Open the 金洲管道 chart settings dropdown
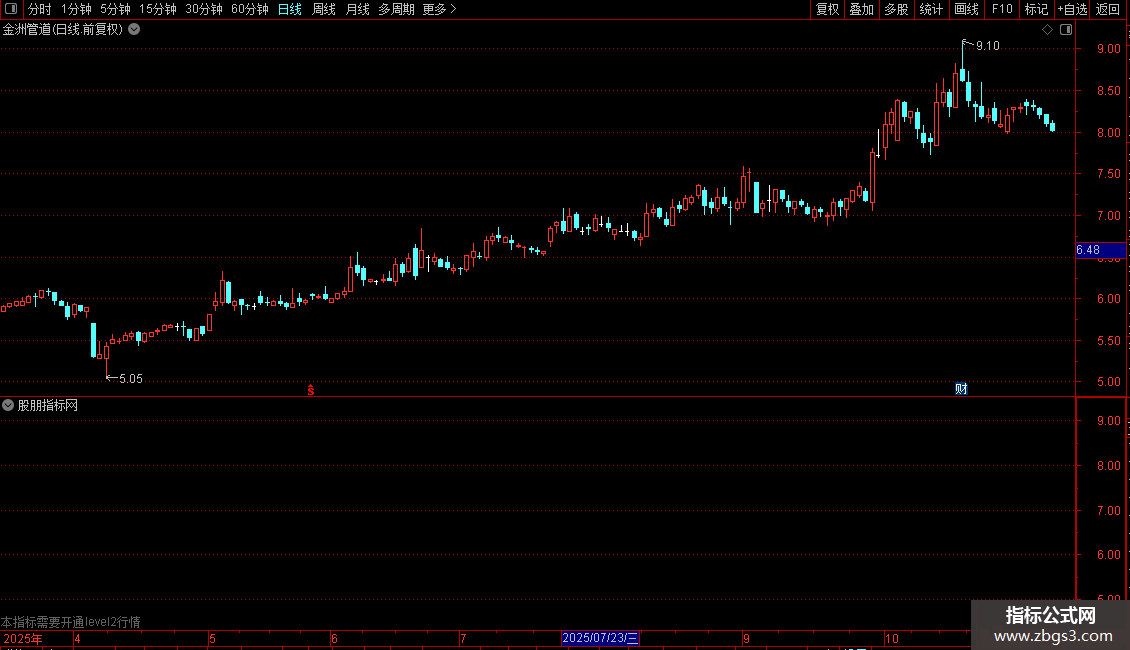 pos(134,30)
